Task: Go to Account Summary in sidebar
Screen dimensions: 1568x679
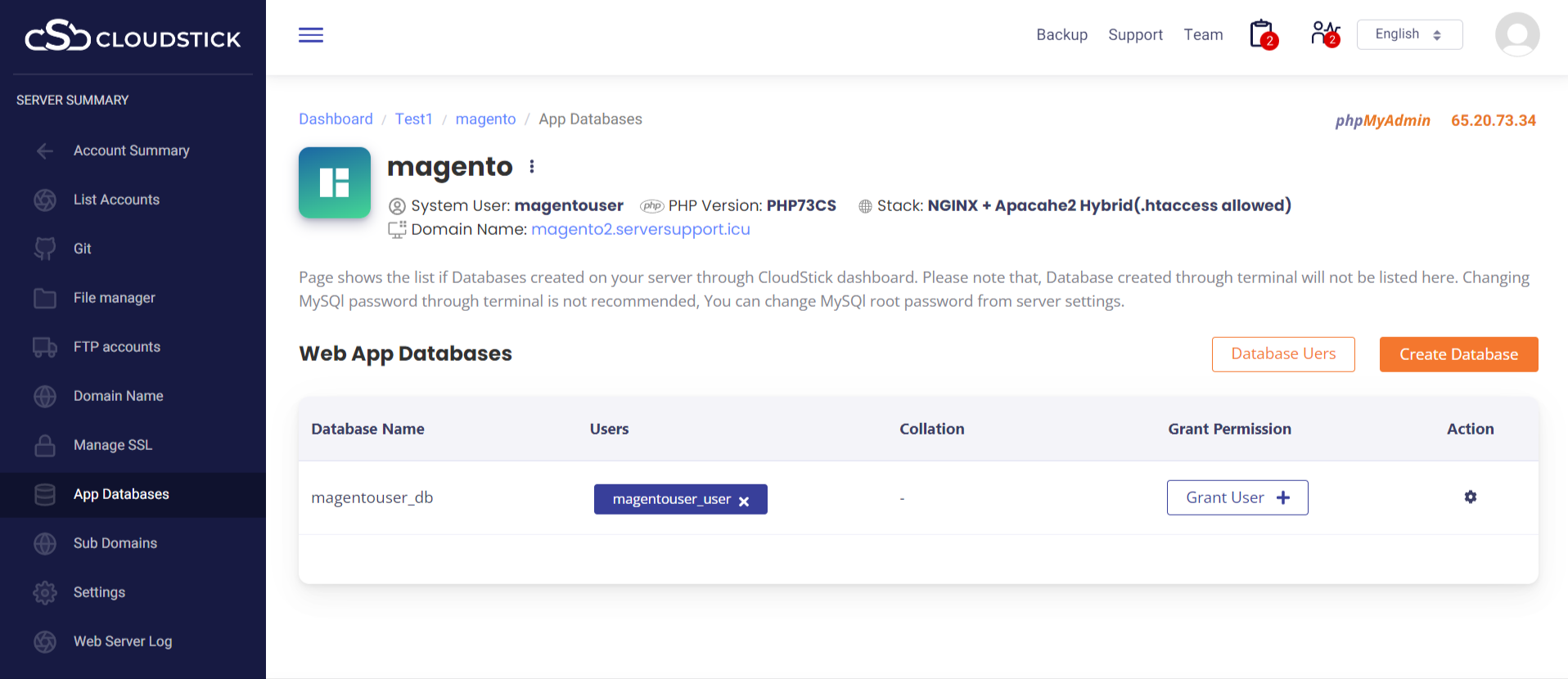Action: [131, 151]
